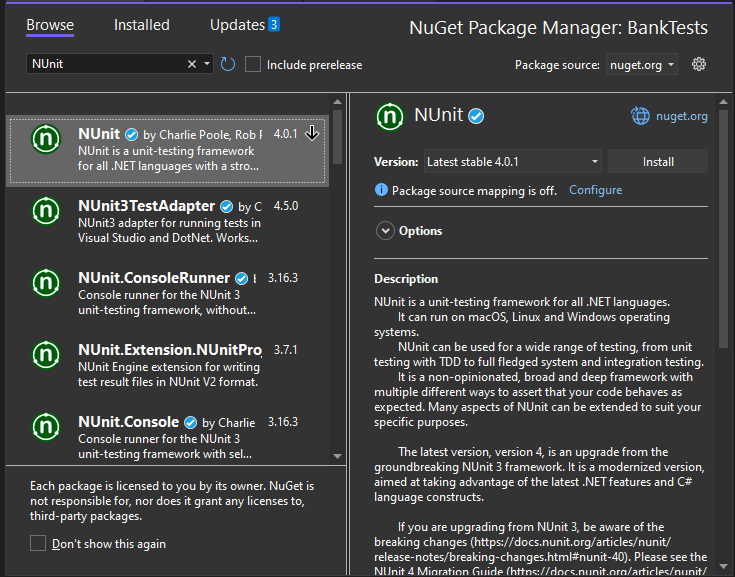Check Don't show this again
The image size is (735, 577).
coord(38,543)
